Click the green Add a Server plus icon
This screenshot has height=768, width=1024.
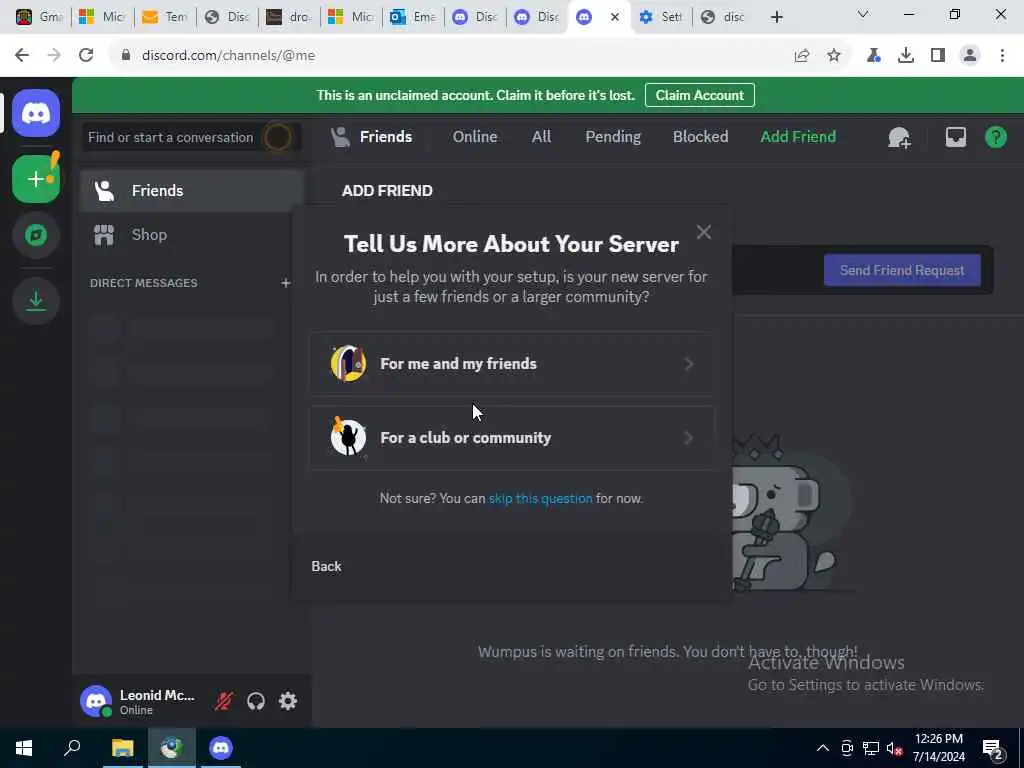click(36, 179)
